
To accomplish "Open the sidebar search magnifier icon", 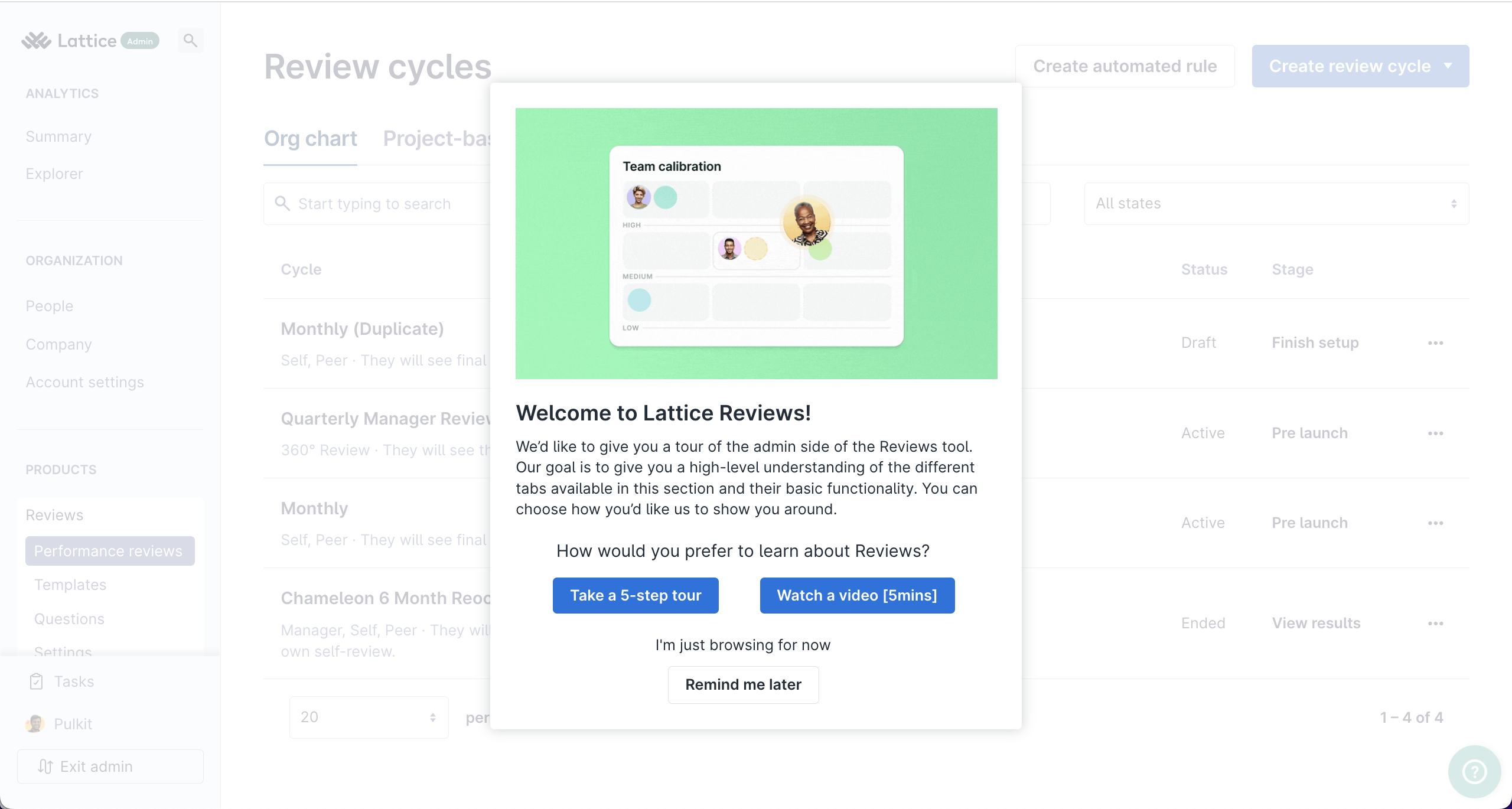I will tap(190, 41).
